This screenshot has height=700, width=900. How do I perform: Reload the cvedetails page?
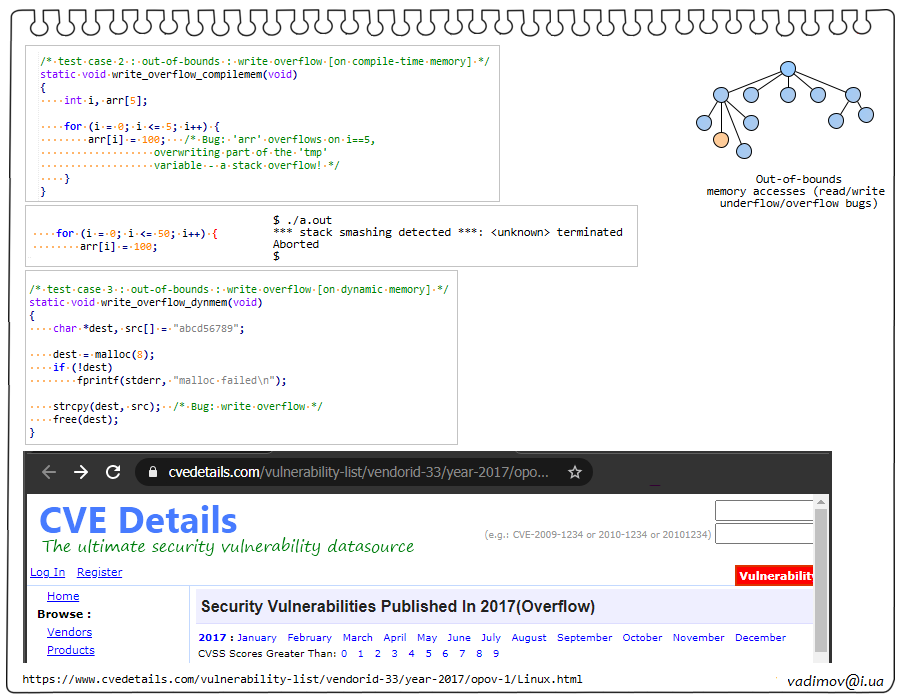tap(113, 472)
